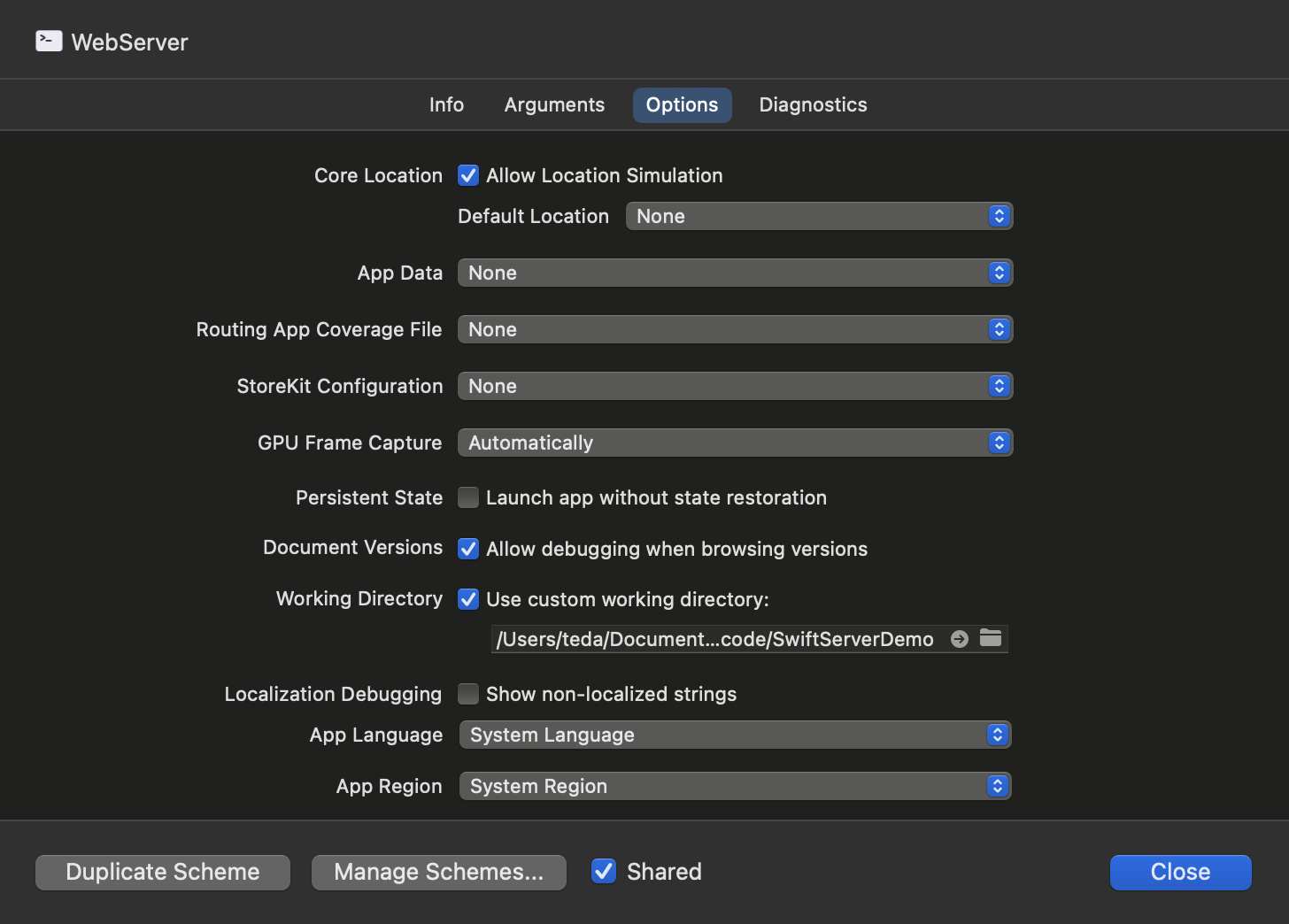
Task: Click the WebServer terminal scheme icon
Action: tap(49, 41)
